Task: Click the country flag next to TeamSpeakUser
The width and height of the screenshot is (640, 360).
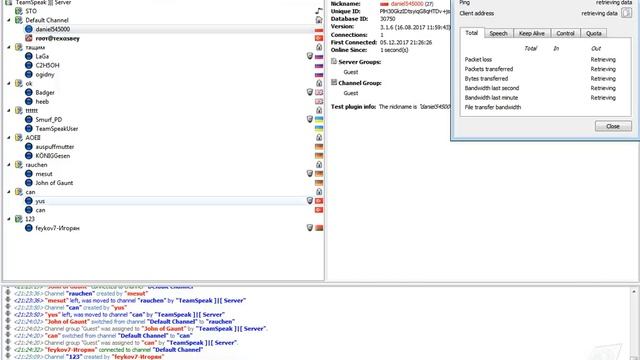Action: (x=319, y=129)
